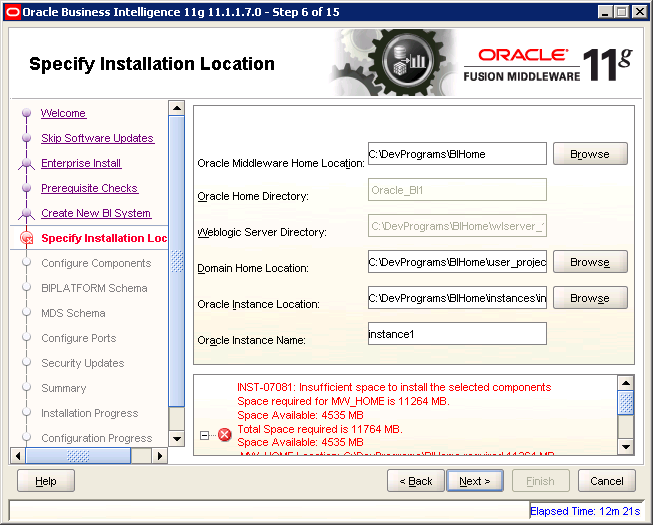653x525 pixels.
Task: Click the disabled Finish button
Action: pyautogui.click(x=541, y=481)
